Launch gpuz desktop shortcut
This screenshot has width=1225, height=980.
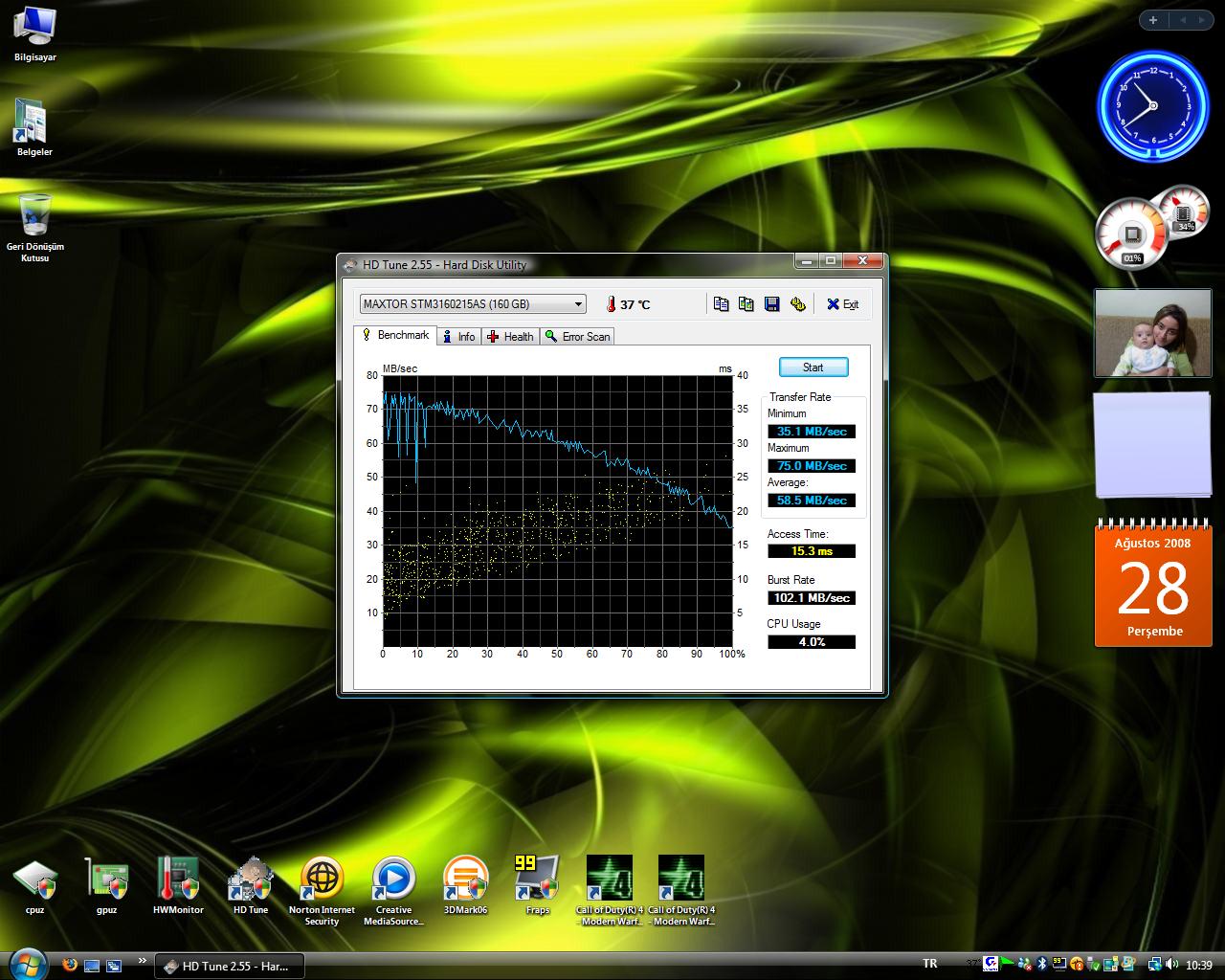pos(106,886)
